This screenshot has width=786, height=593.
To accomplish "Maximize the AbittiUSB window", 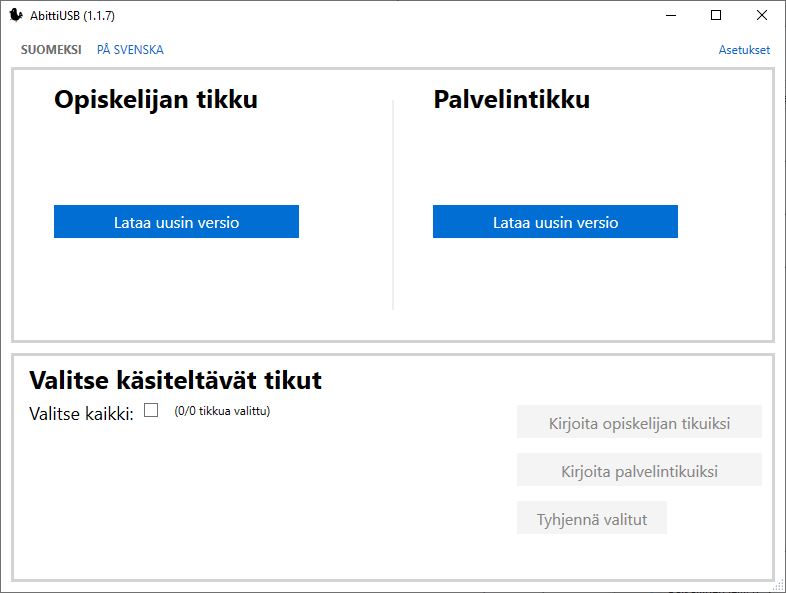I will pos(716,15).
